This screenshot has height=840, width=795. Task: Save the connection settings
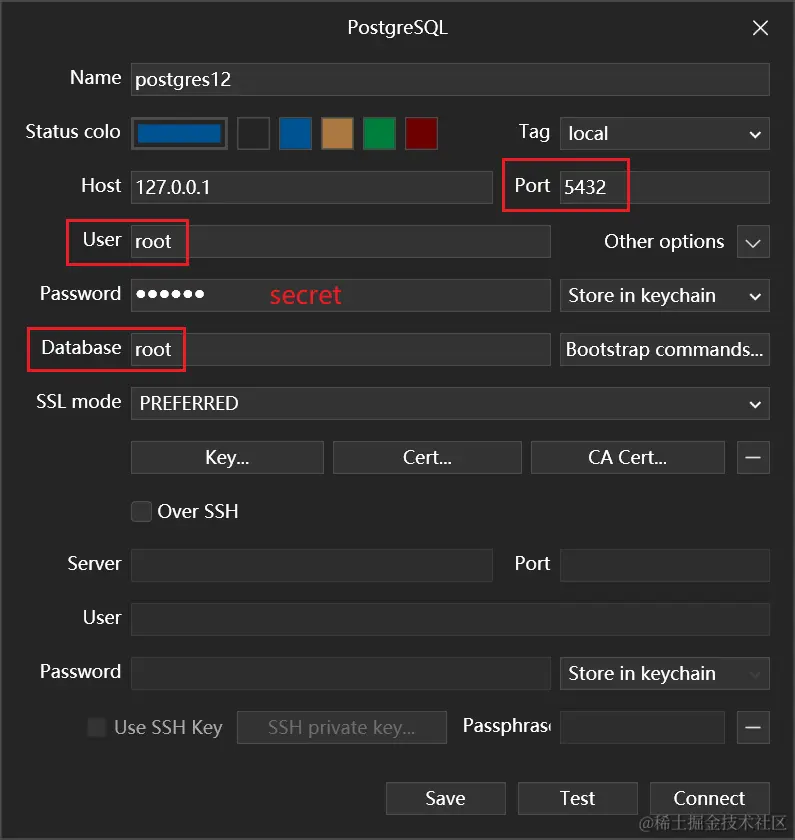pyautogui.click(x=445, y=798)
